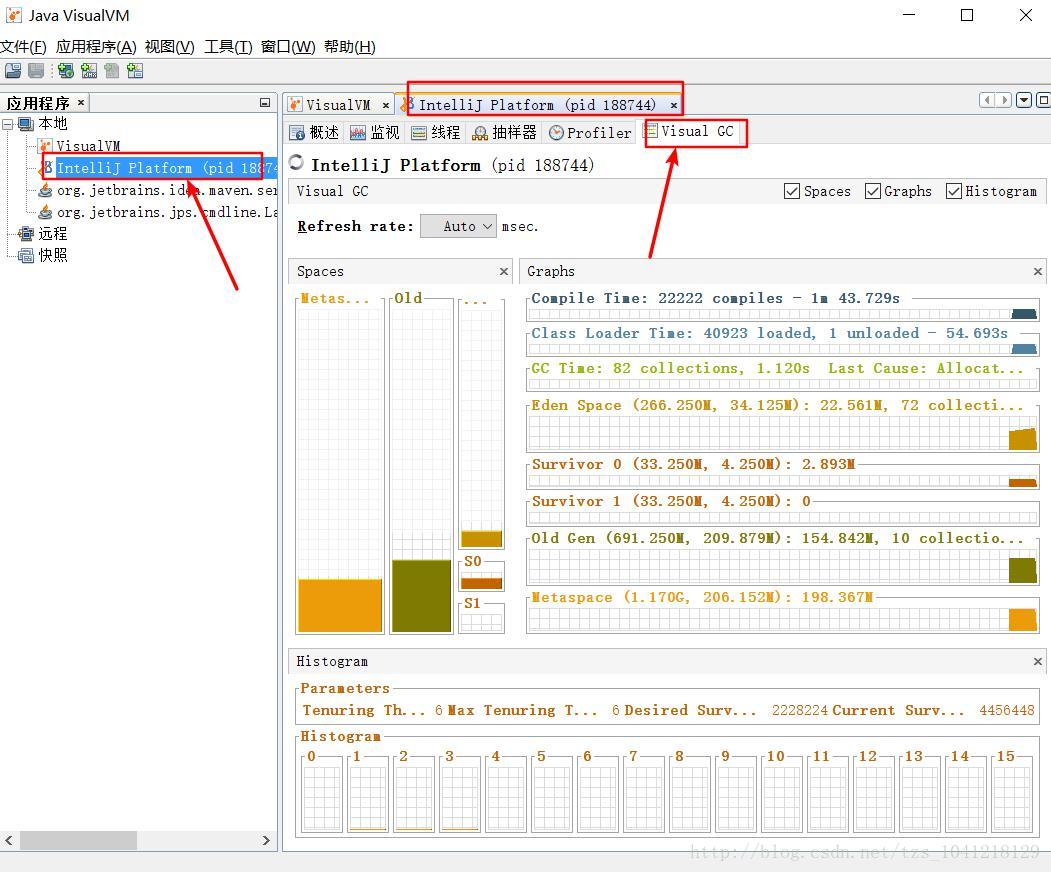1051x872 pixels.
Task: Select the 远程 tree node
Action: click(x=53, y=234)
